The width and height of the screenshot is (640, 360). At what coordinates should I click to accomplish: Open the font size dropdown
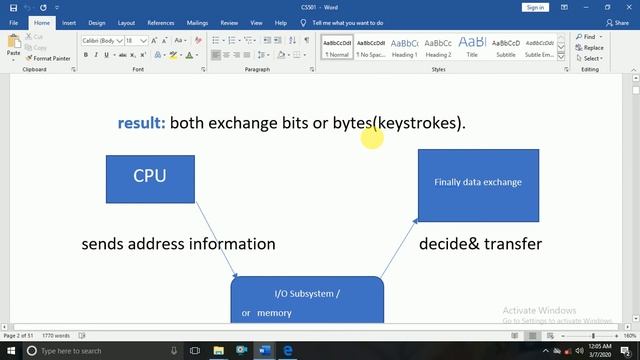[143, 40]
